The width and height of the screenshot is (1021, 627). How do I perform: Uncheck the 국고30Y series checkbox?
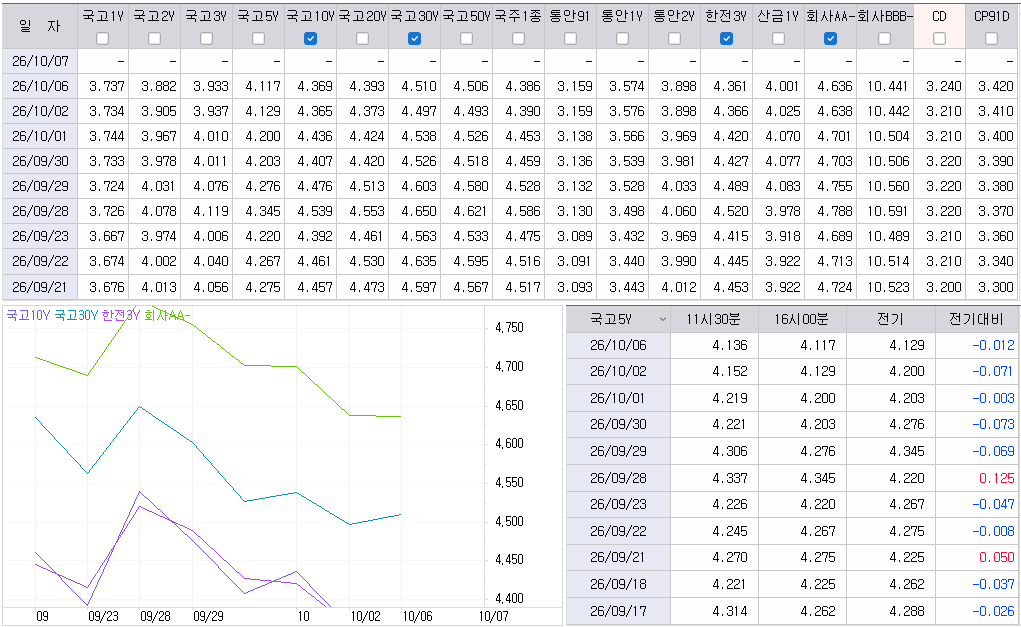coord(414,39)
